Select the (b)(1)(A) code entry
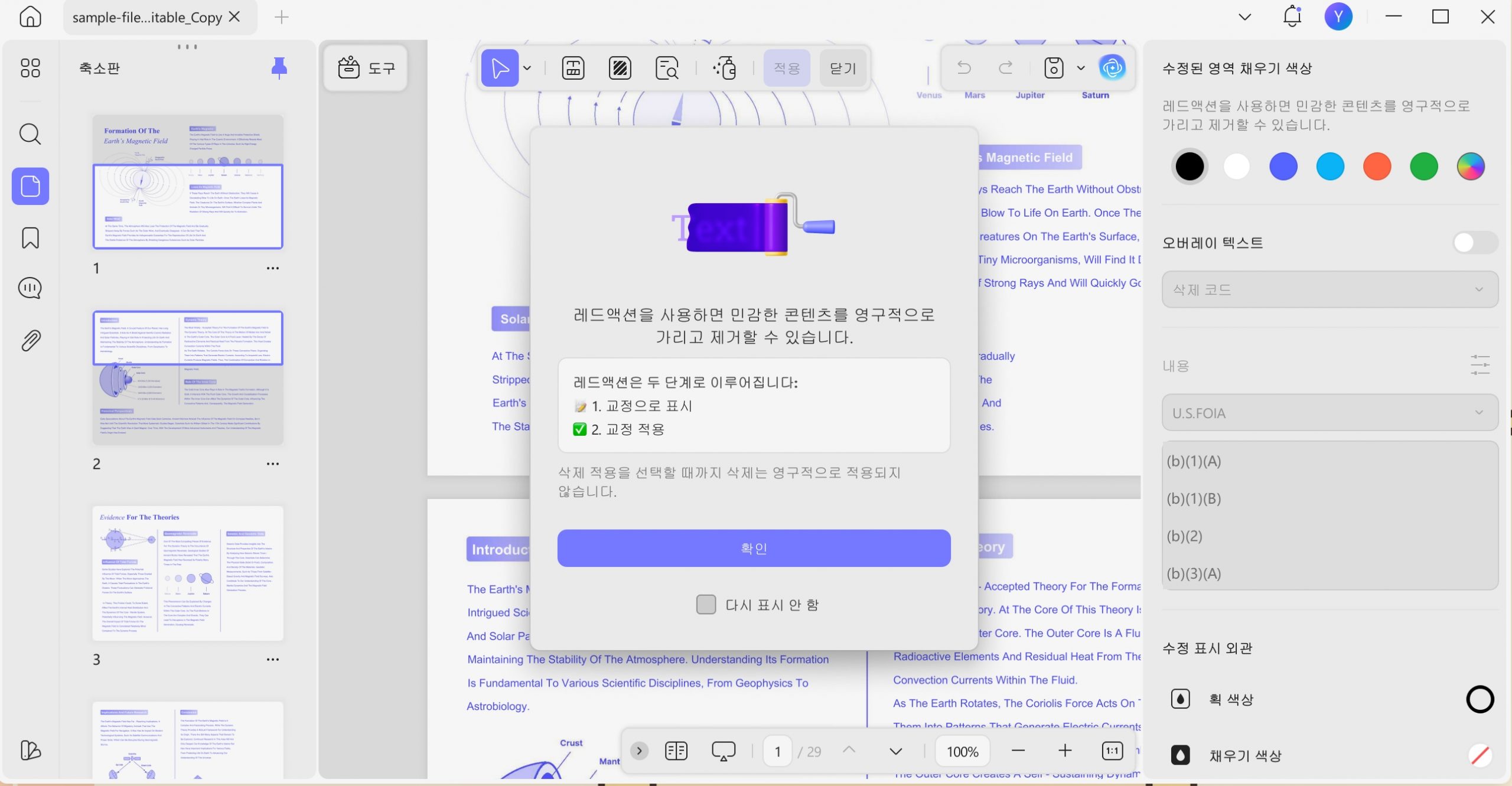 coord(1329,461)
